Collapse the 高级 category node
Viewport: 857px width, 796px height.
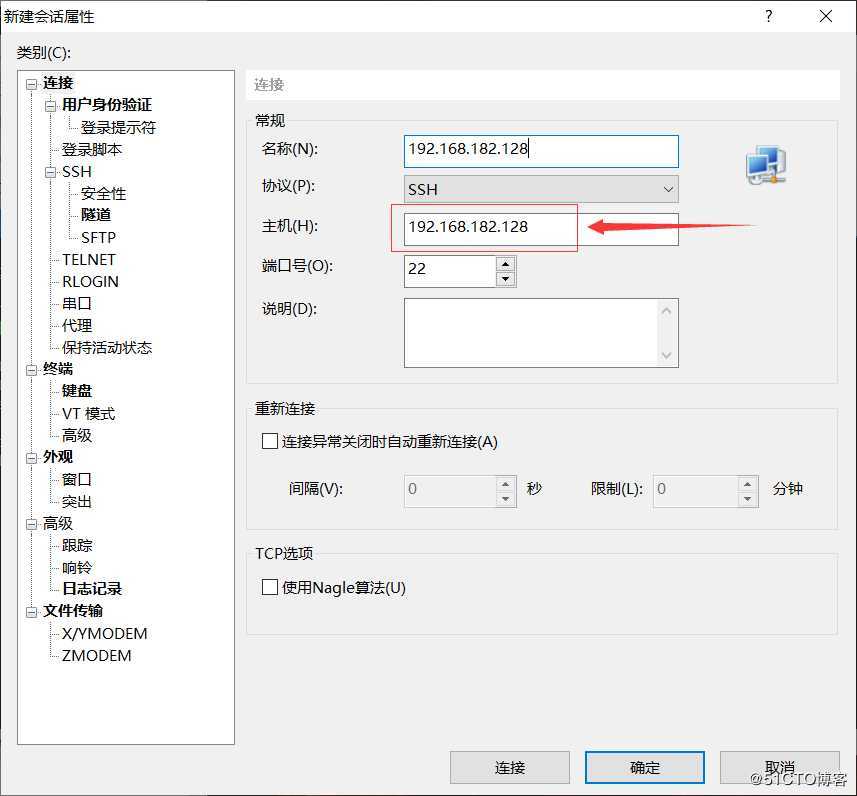32,524
